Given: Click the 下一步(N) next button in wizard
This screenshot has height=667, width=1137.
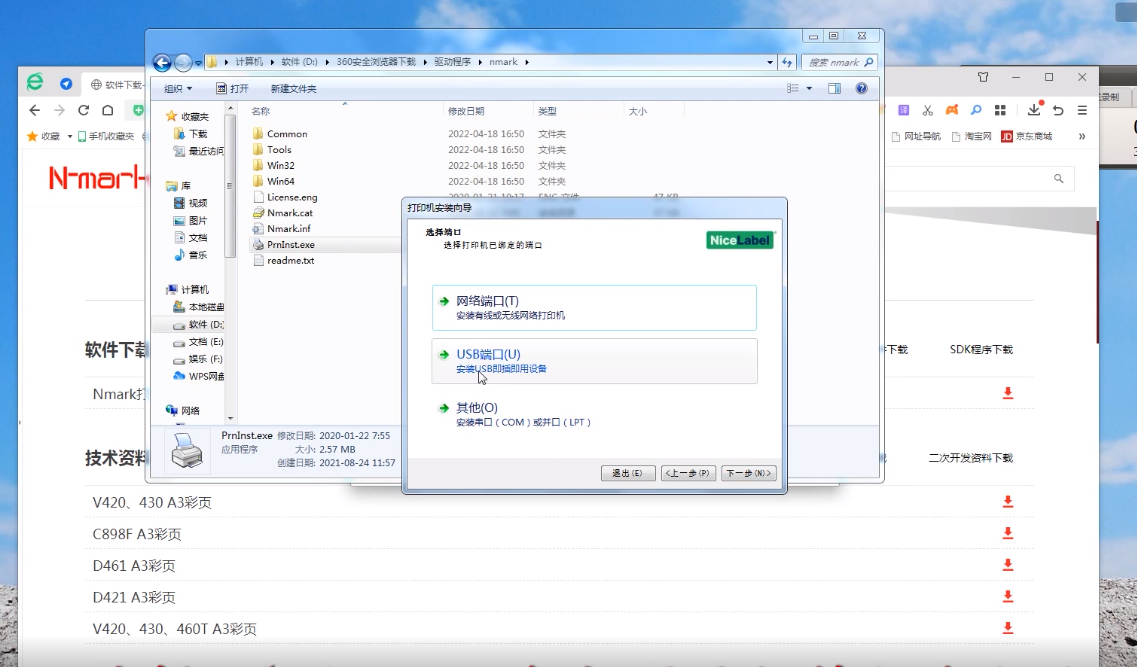Looking at the screenshot, I should coord(746,473).
